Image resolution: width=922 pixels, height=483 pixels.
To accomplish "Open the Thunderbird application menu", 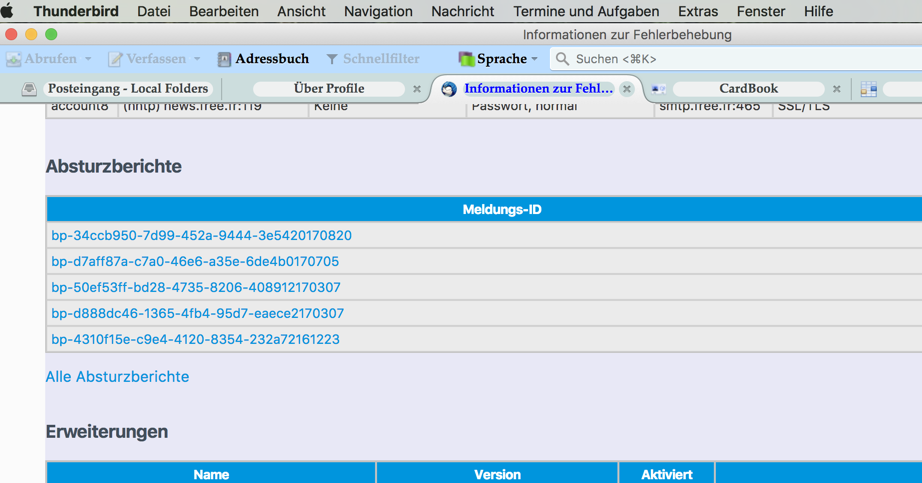I will pos(76,11).
